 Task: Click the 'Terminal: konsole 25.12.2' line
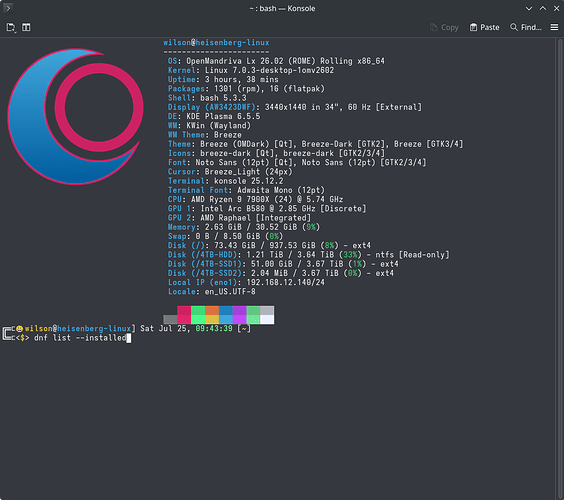226,181
